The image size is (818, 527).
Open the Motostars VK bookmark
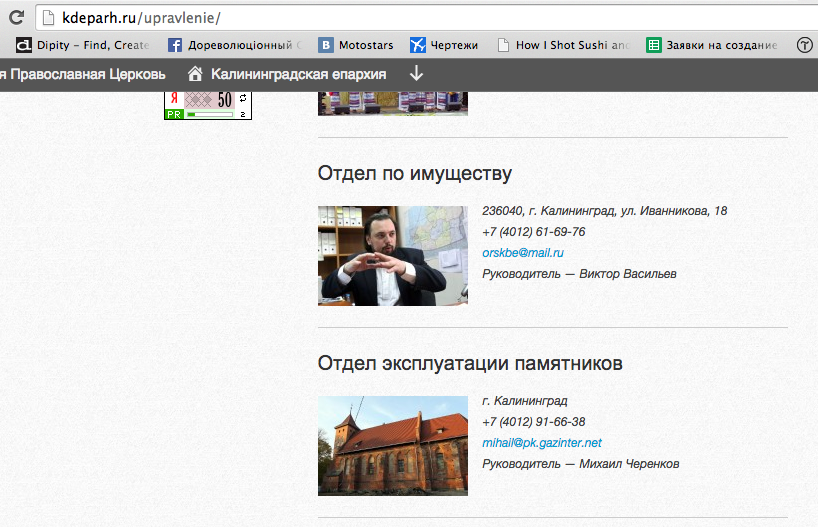click(356, 45)
